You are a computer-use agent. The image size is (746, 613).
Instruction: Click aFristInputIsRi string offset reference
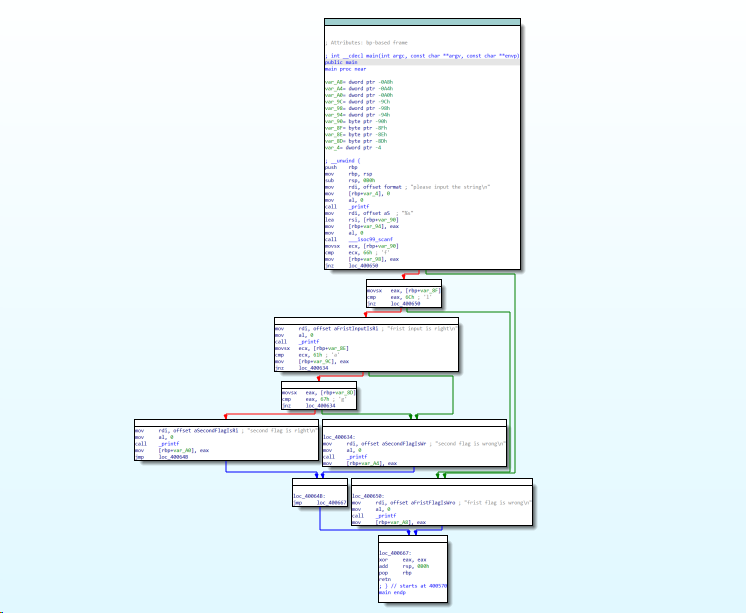pyautogui.click(x=350, y=328)
